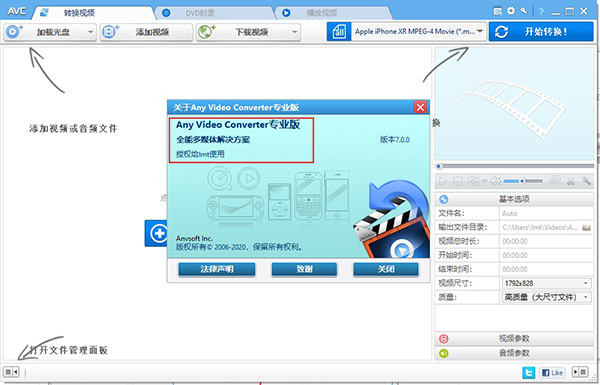The height and width of the screenshot is (385, 600).
Task: Click the volume slider in the player
Action: coord(523,181)
